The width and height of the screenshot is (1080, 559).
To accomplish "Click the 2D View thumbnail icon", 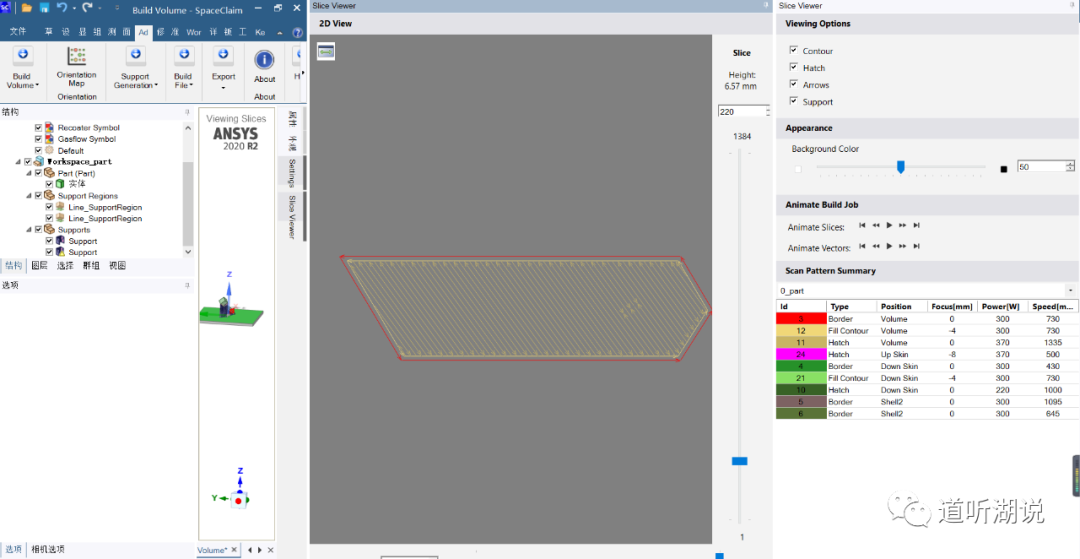I will (x=326, y=52).
